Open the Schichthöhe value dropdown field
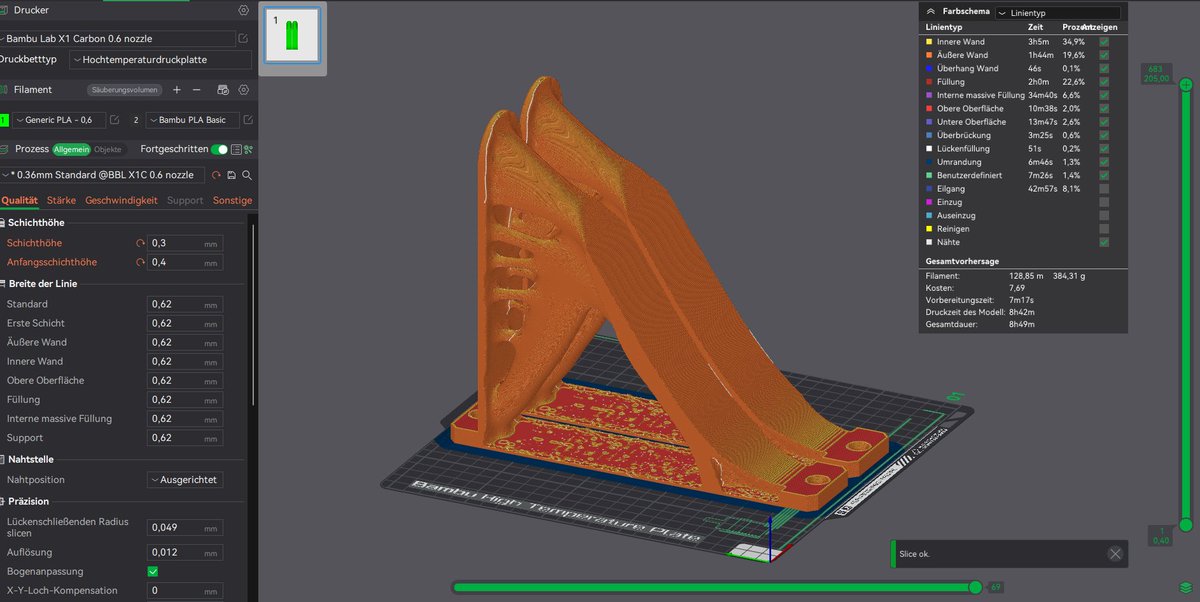The height and width of the screenshot is (602, 1200). pyautogui.click(x=185, y=243)
